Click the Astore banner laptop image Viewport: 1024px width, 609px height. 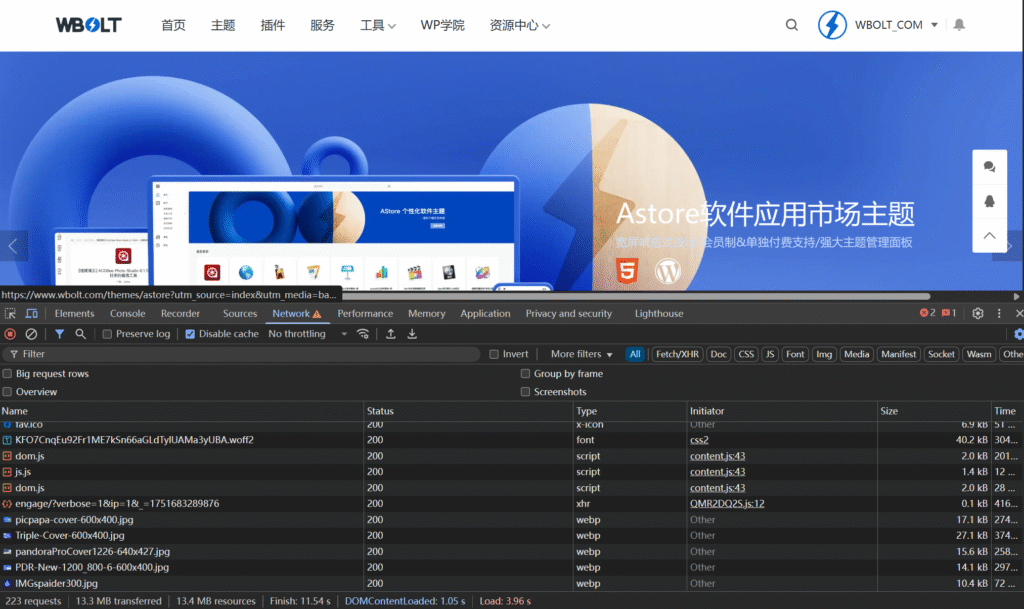coord(334,232)
